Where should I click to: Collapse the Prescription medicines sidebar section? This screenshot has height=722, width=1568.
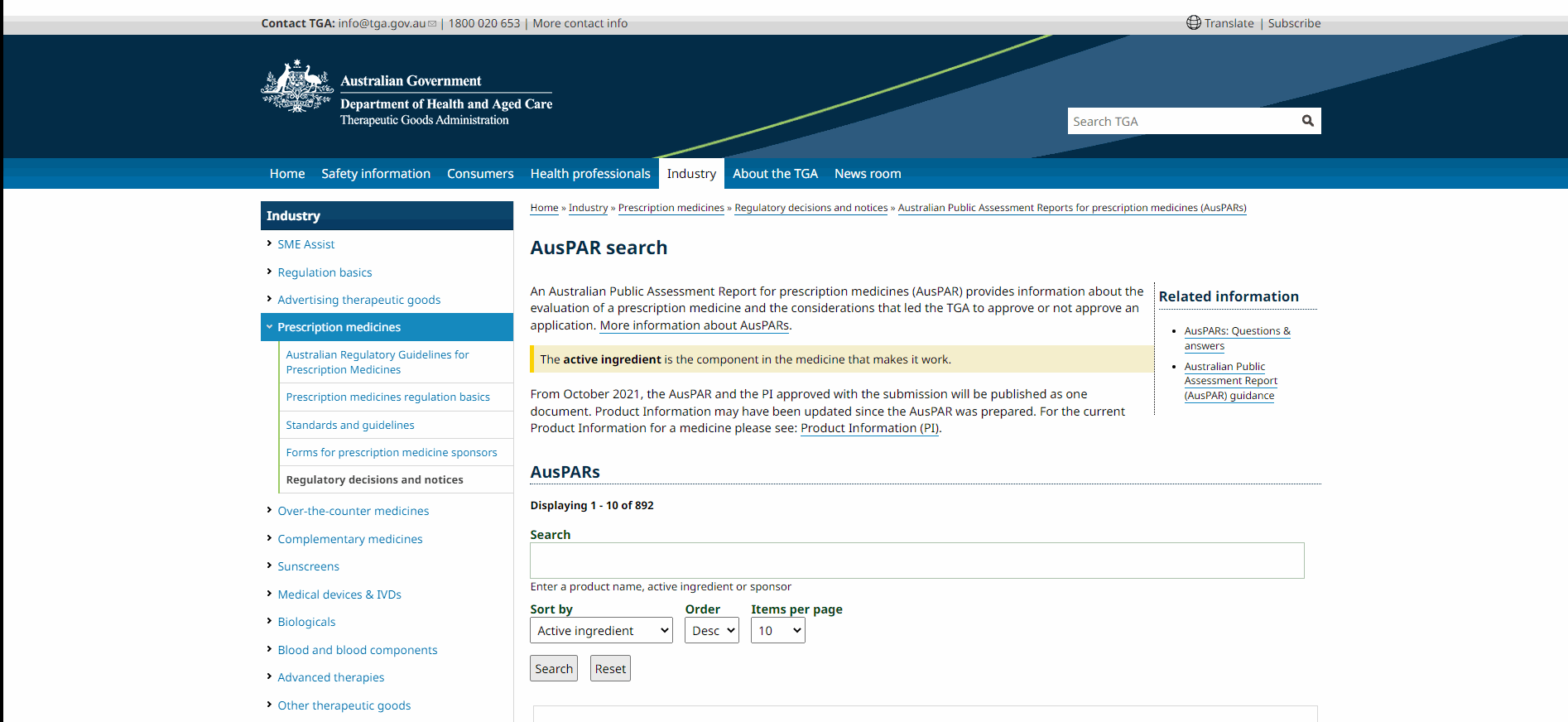[269, 327]
